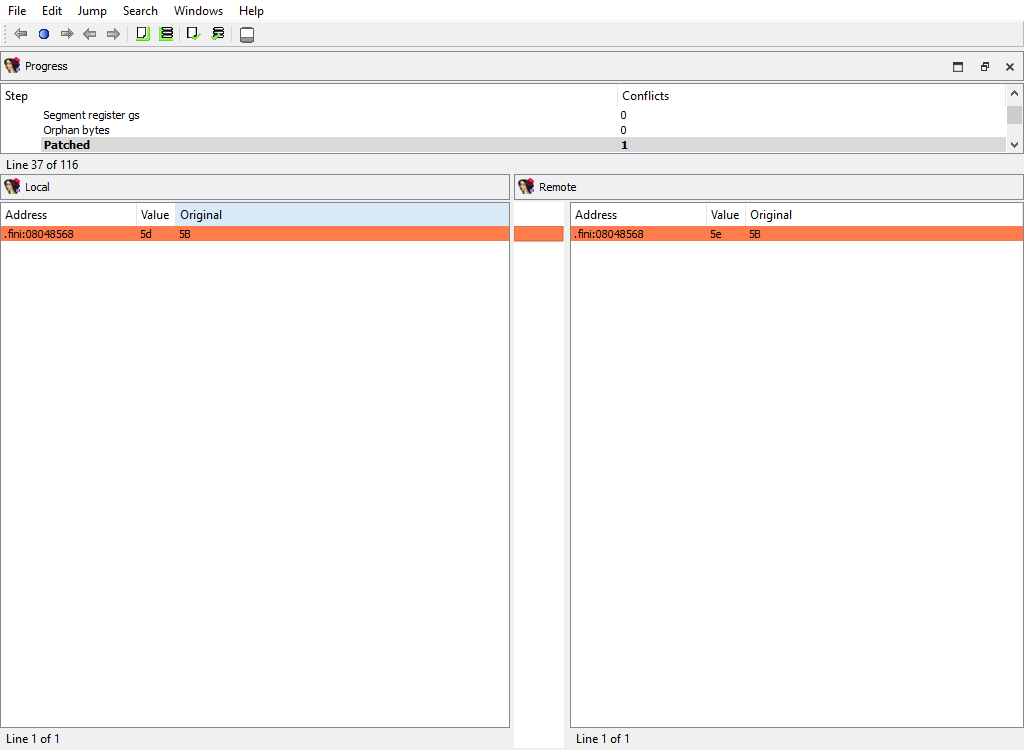Click the stacked pages icon with green corner
Image resolution: width=1024 pixels, height=750 pixels.
166,34
